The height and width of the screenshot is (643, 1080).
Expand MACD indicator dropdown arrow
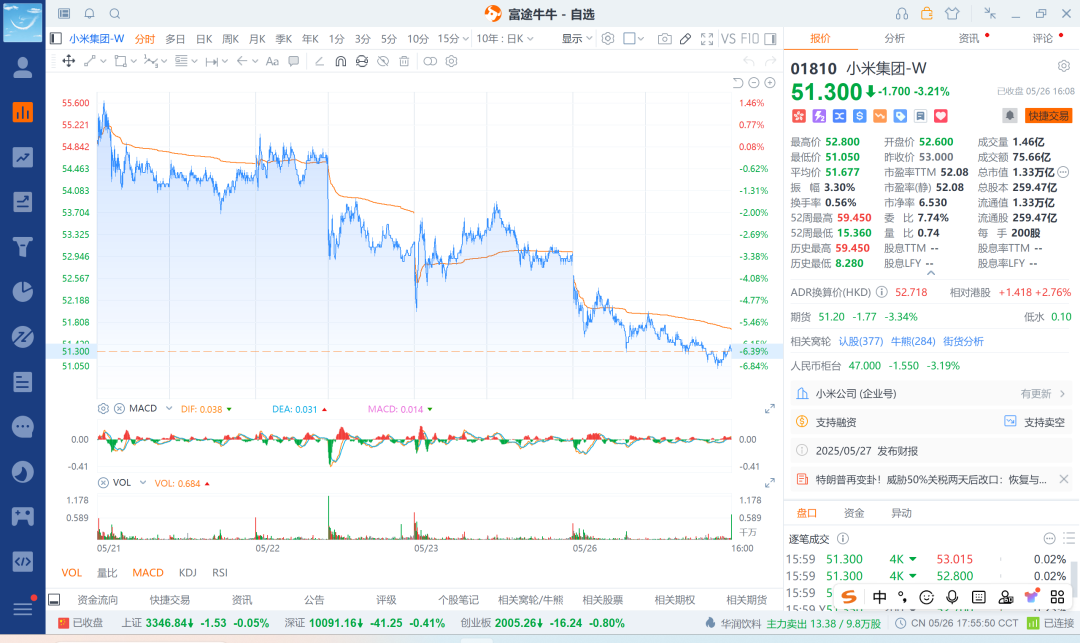(169, 408)
